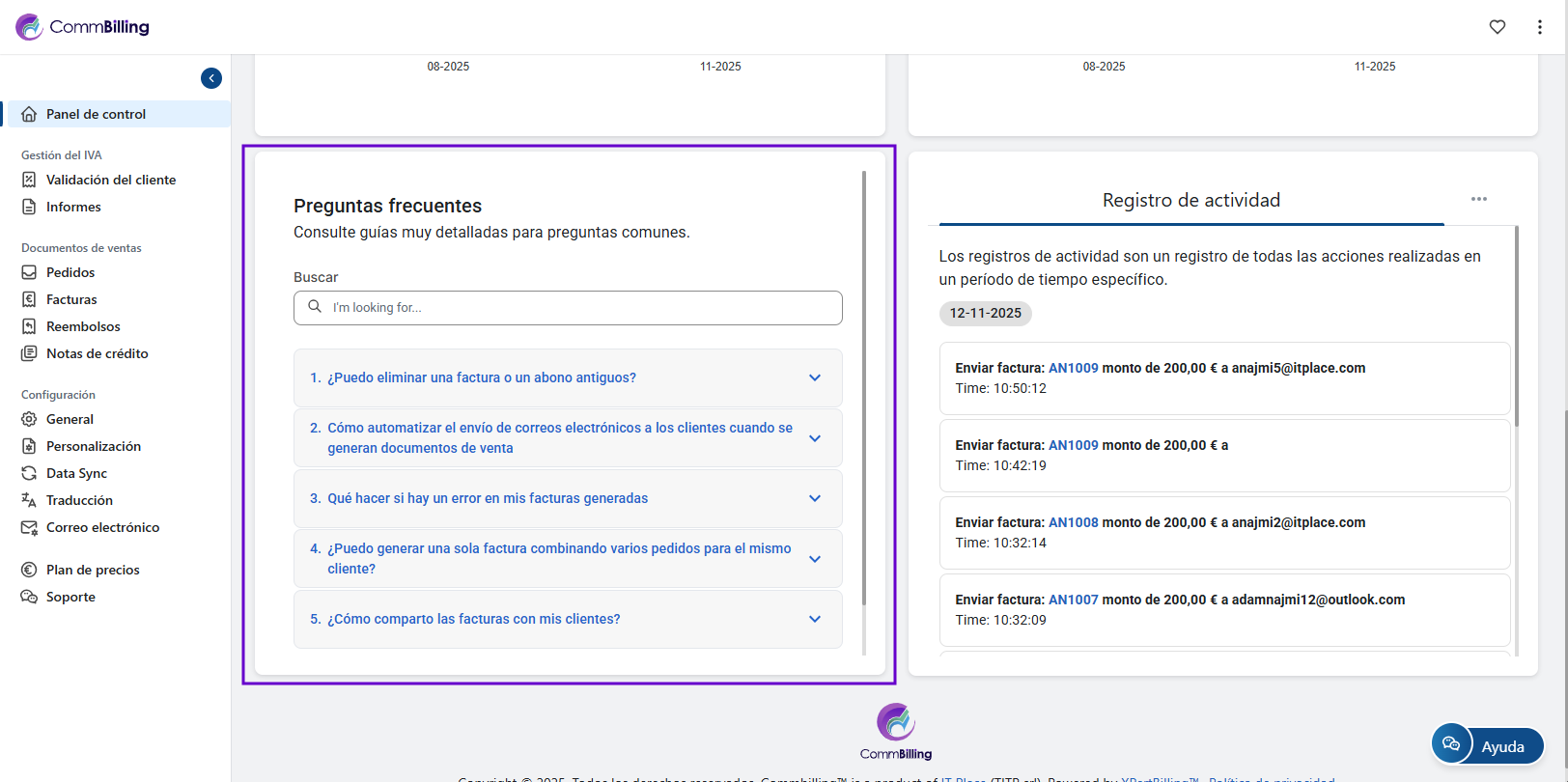Screen dimensions: 1568x782
Task: Open the three-dot menu in top bar
Action: (x=1540, y=27)
